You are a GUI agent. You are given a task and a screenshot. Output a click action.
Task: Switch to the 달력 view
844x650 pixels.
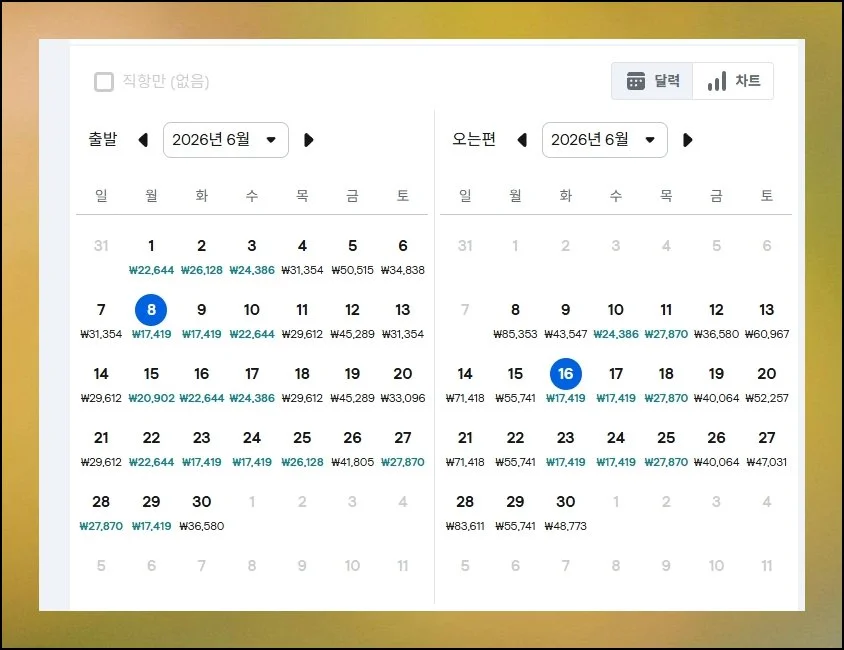[x=652, y=81]
